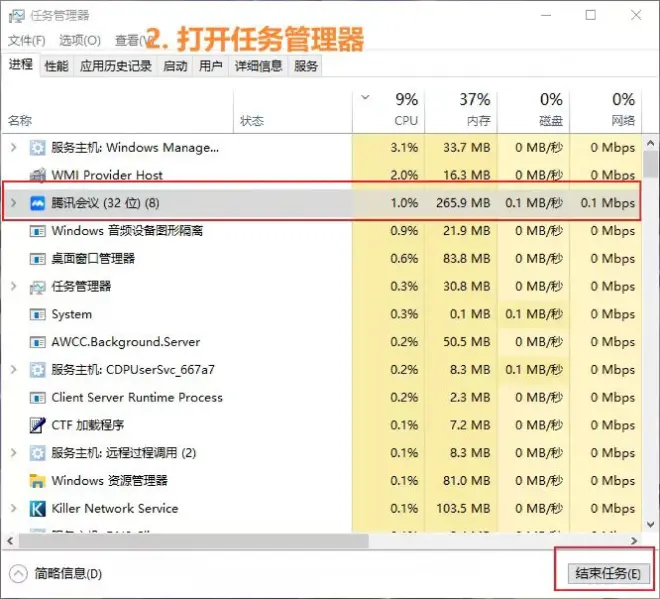
Task: Sort by the 状态 column header
Action: [293, 112]
